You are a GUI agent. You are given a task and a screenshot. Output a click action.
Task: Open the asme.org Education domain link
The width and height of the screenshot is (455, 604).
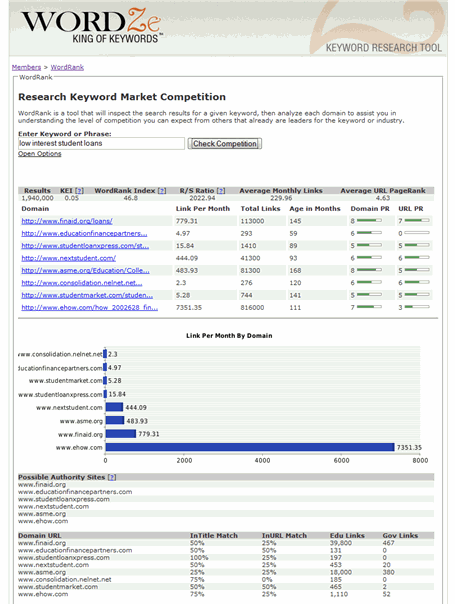(x=86, y=270)
